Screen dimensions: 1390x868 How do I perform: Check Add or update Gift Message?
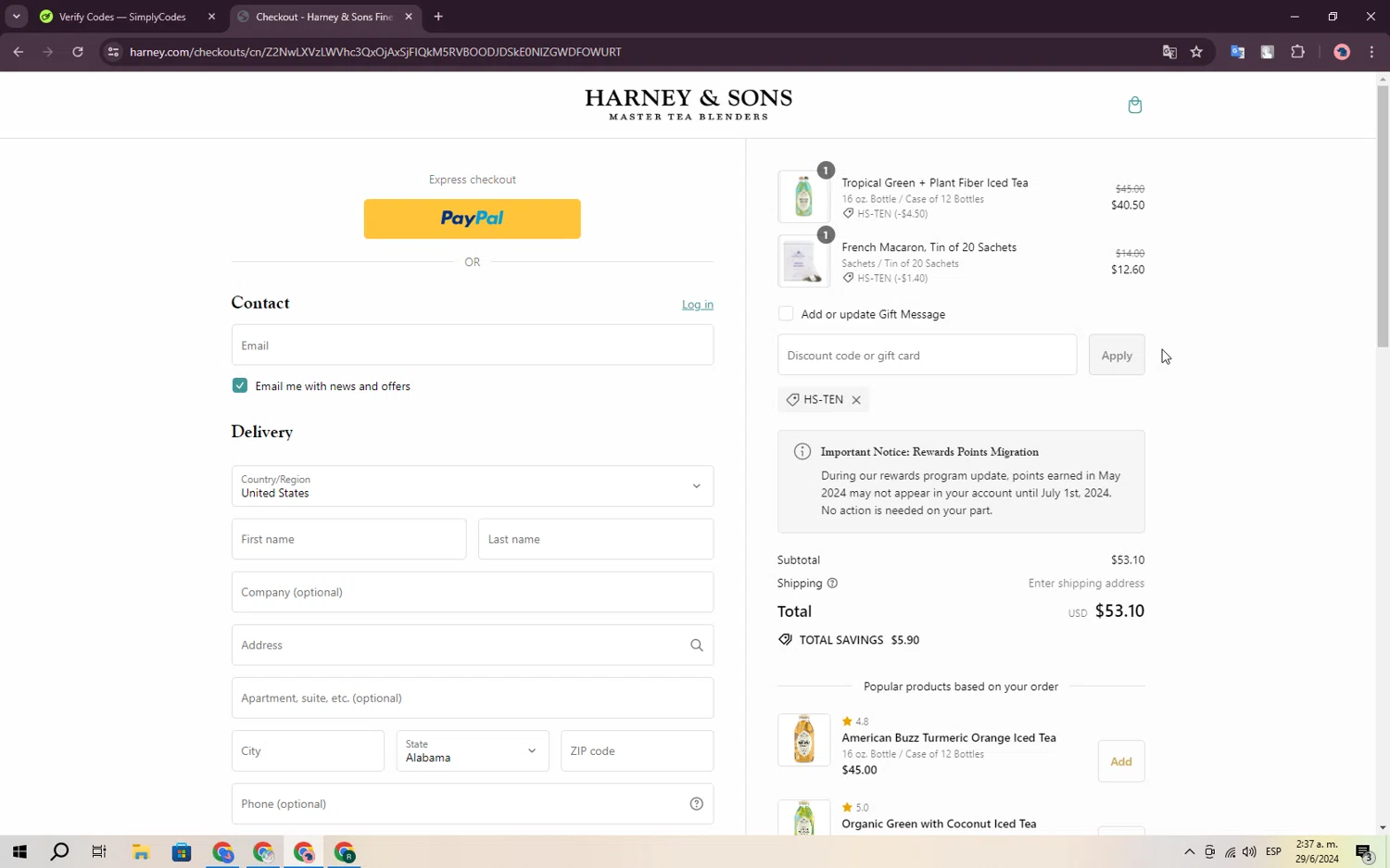click(x=786, y=314)
